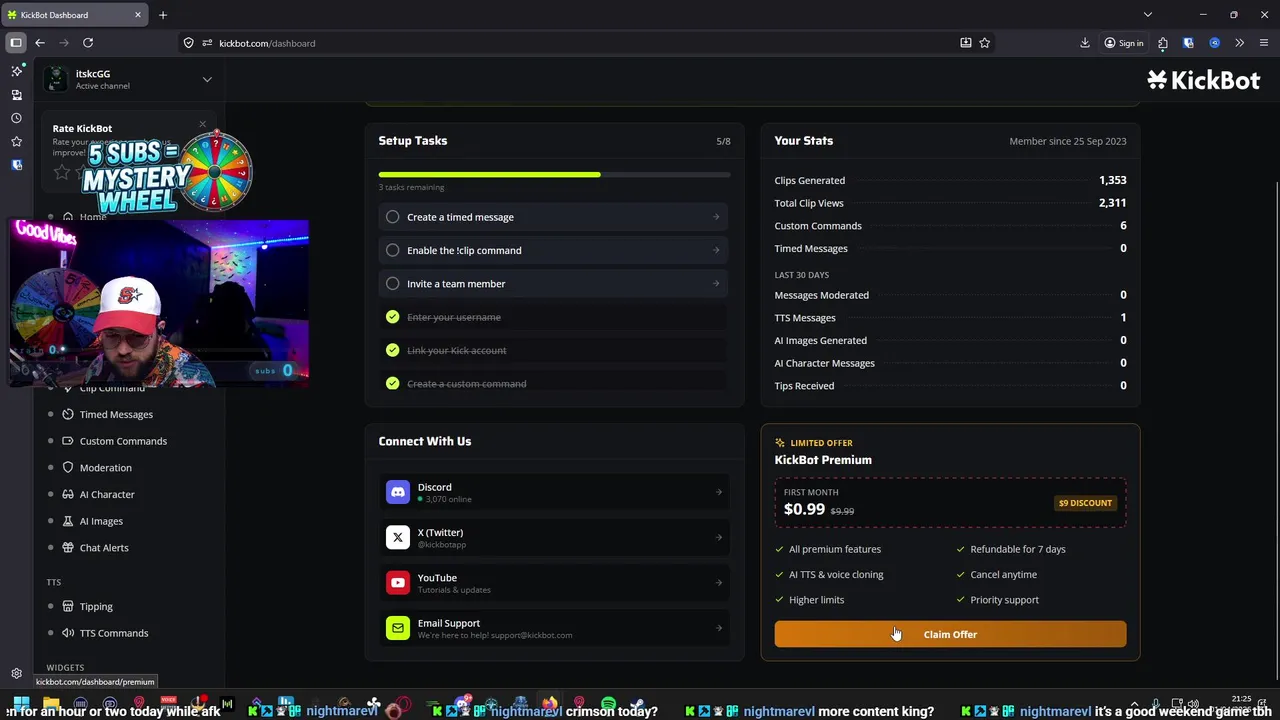The image size is (1280, 720).
Task: Click checkmark beside Link your Kick account
Action: (x=393, y=350)
